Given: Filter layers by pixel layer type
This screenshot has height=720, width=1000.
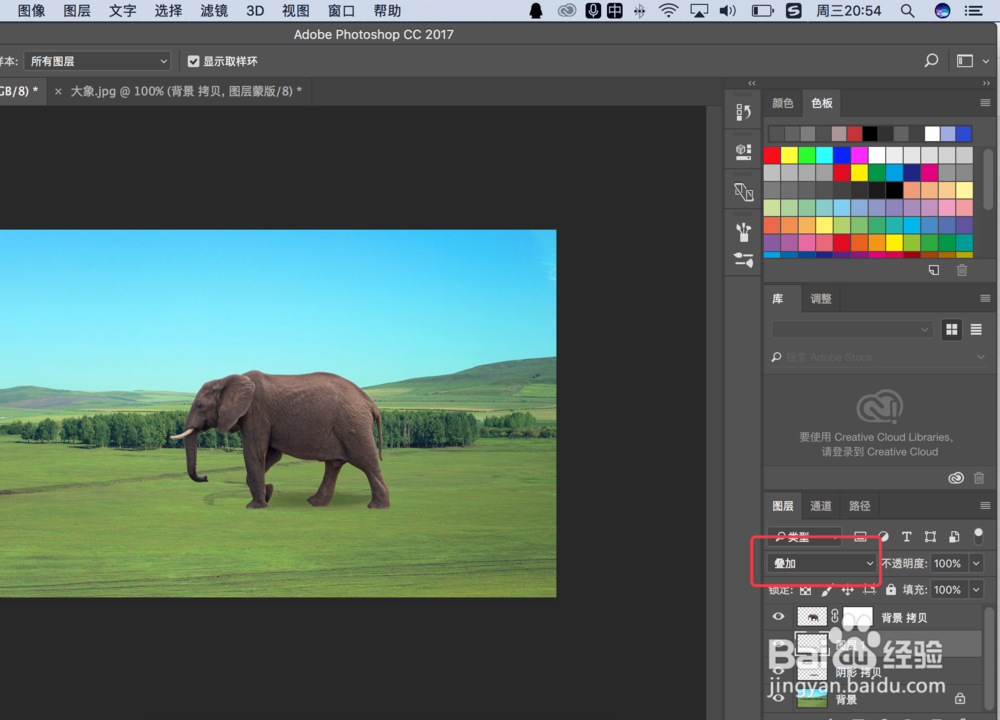Looking at the screenshot, I should click(860, 536).
